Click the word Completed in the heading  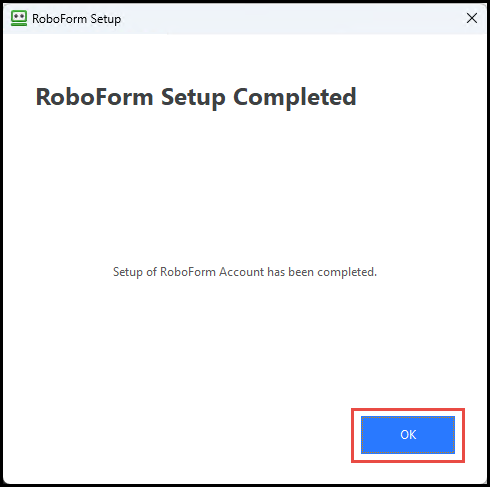point(295,97)
